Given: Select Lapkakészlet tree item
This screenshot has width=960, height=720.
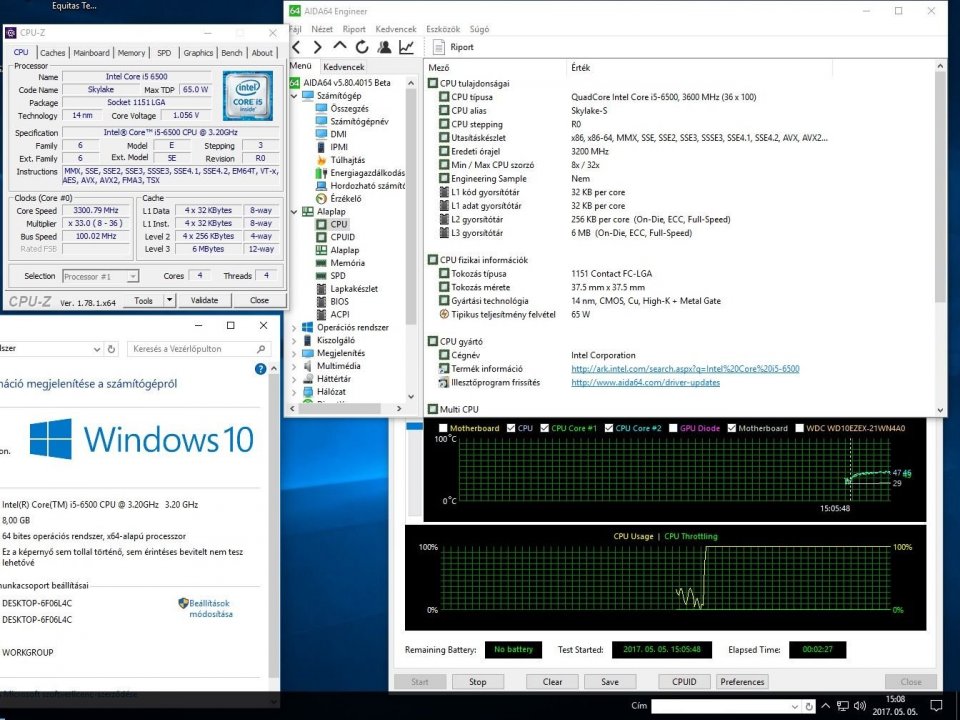Looking at the screenshot, I should pyautogui.click(x=354, y=288).
